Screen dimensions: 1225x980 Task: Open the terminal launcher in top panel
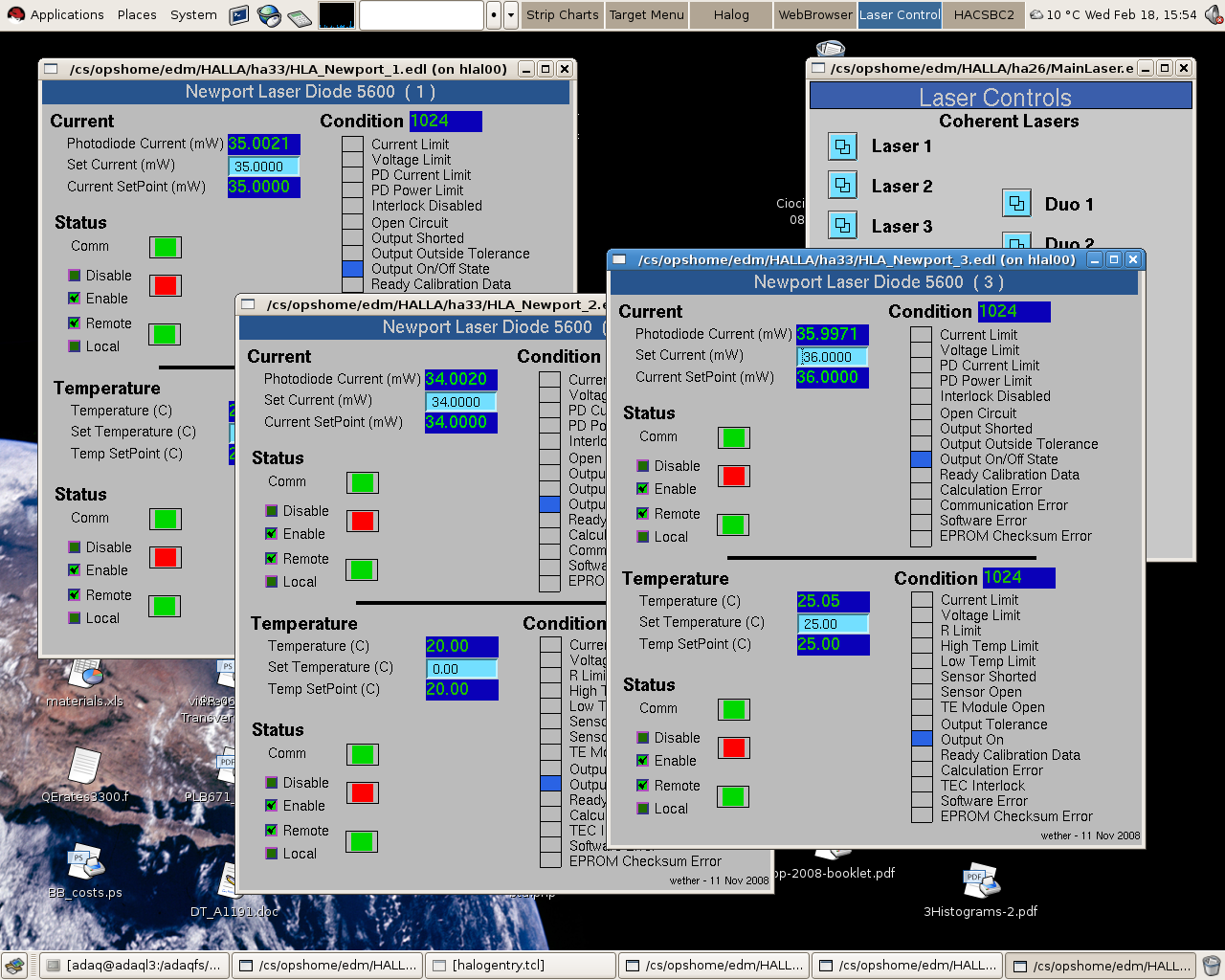tap(239, 14)
